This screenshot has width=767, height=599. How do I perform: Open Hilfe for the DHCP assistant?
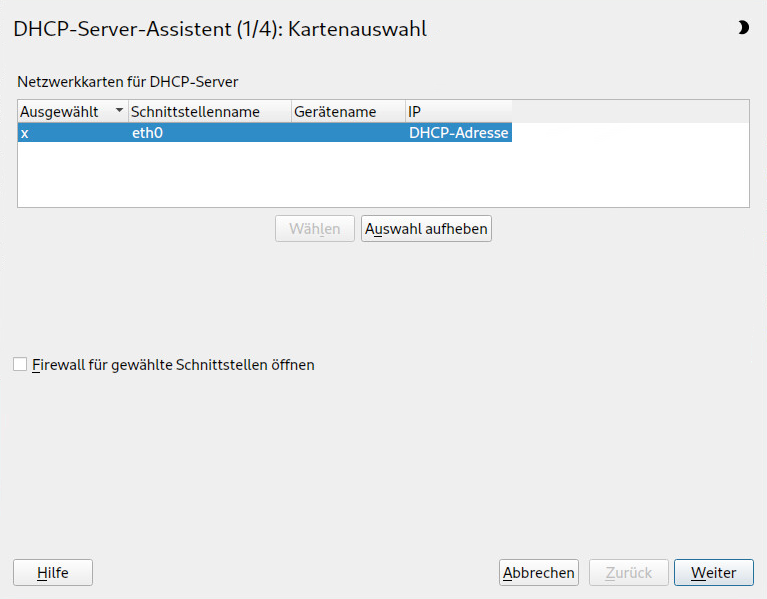[x=53, y=573]
